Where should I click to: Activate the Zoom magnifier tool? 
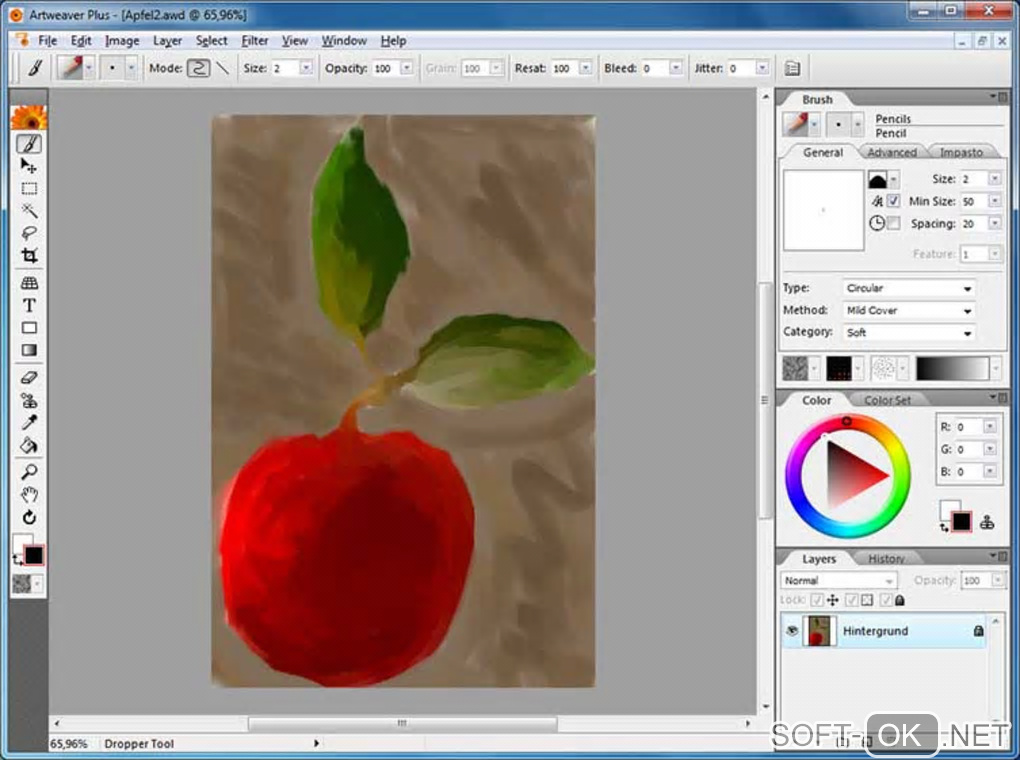tap(29, 472)
